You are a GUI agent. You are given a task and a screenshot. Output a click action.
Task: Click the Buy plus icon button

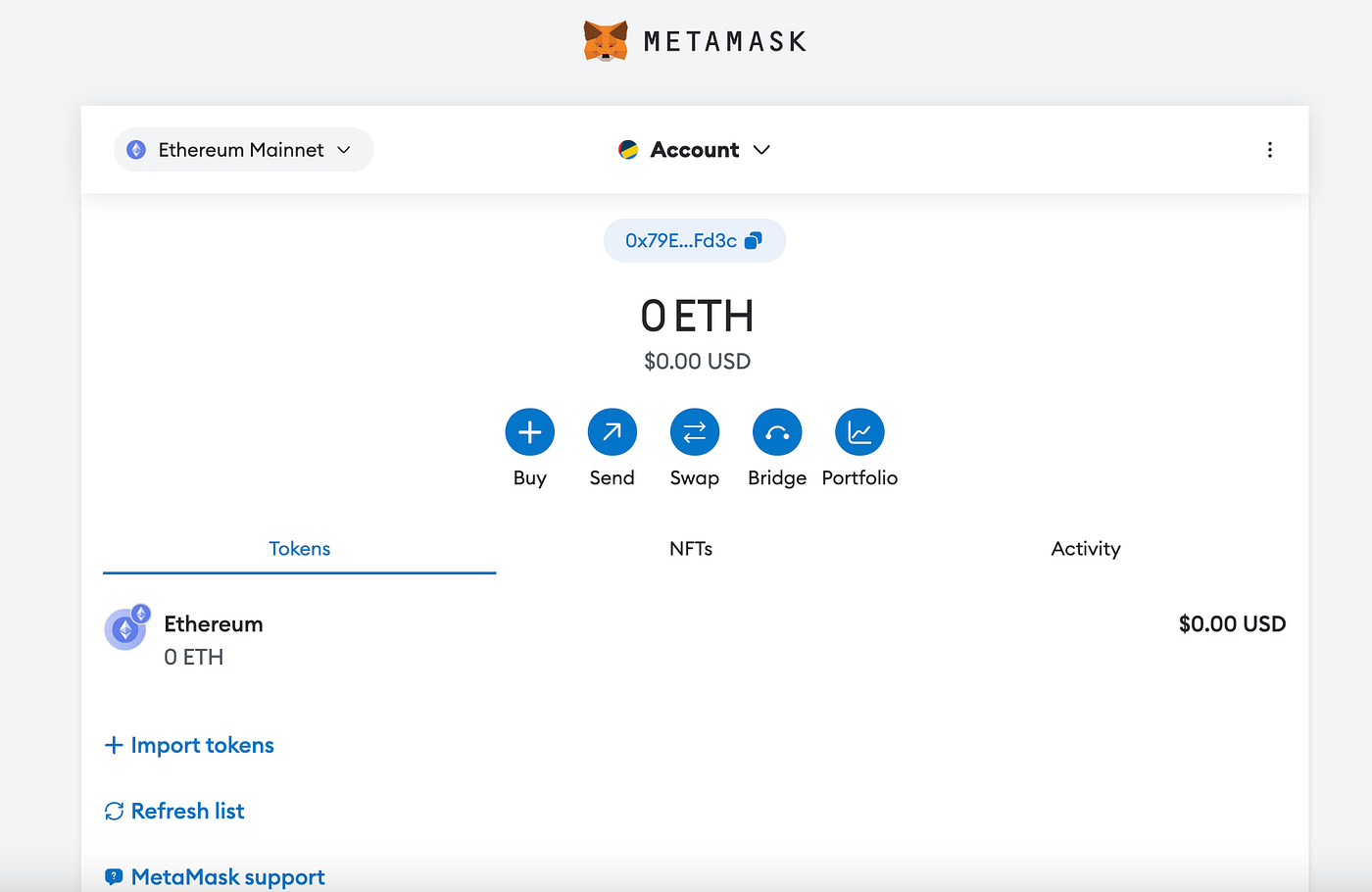point(530,432)
